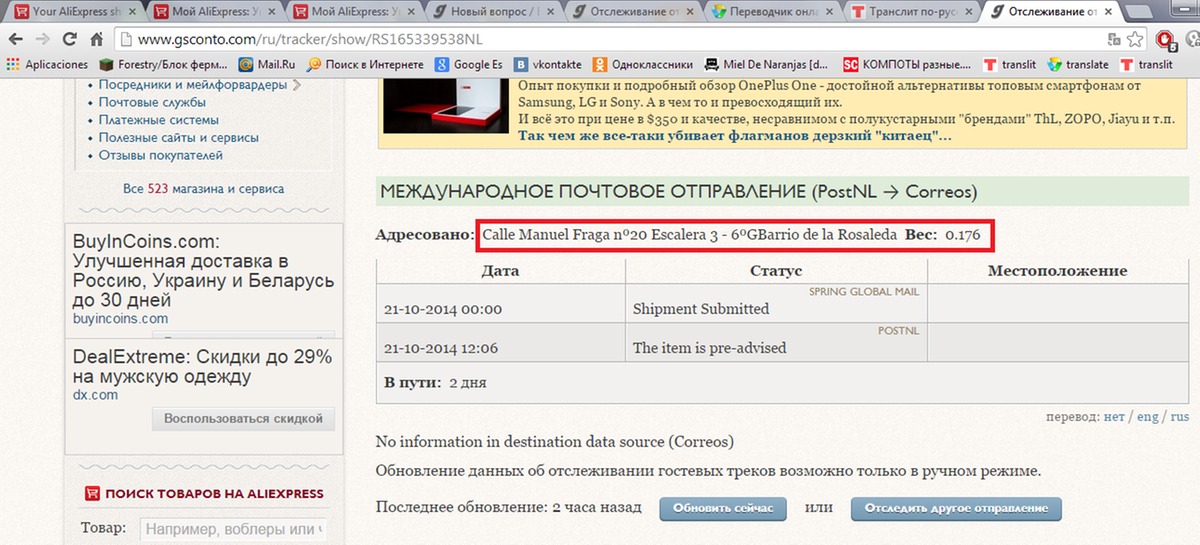This screenshot has height=545, width=1200.
Task: Open the page translate icon in address bar
Action: (1114, 40)
